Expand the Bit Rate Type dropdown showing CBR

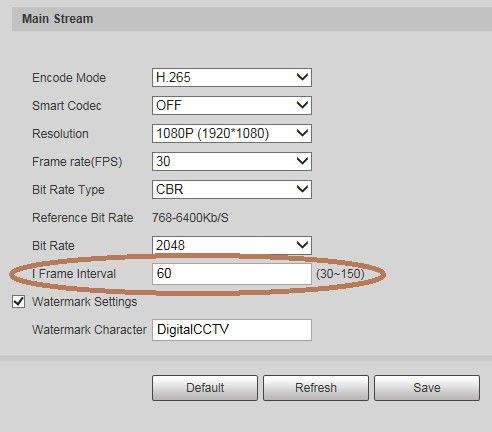(x=232, y=190)
